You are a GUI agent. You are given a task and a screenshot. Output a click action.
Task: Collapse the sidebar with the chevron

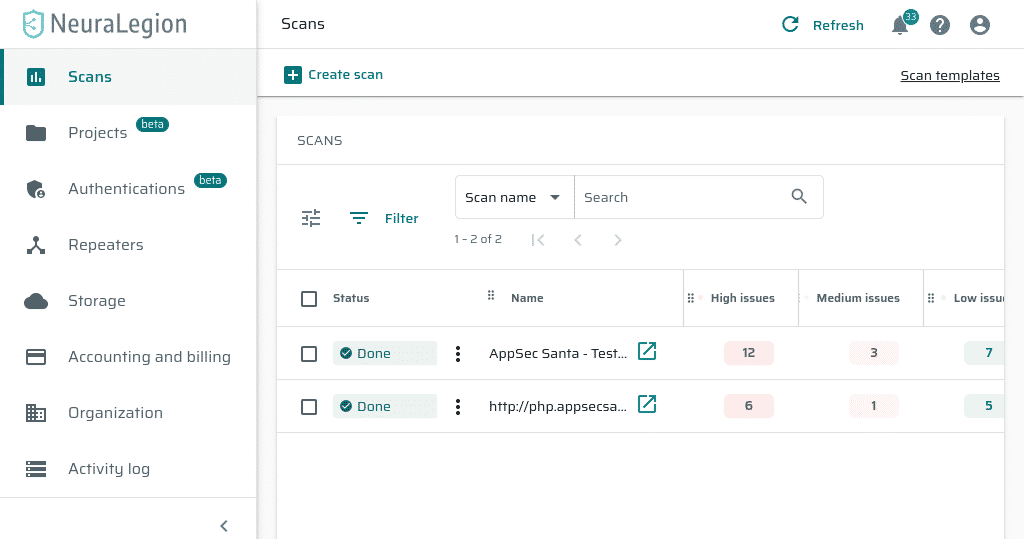[224, 526]
